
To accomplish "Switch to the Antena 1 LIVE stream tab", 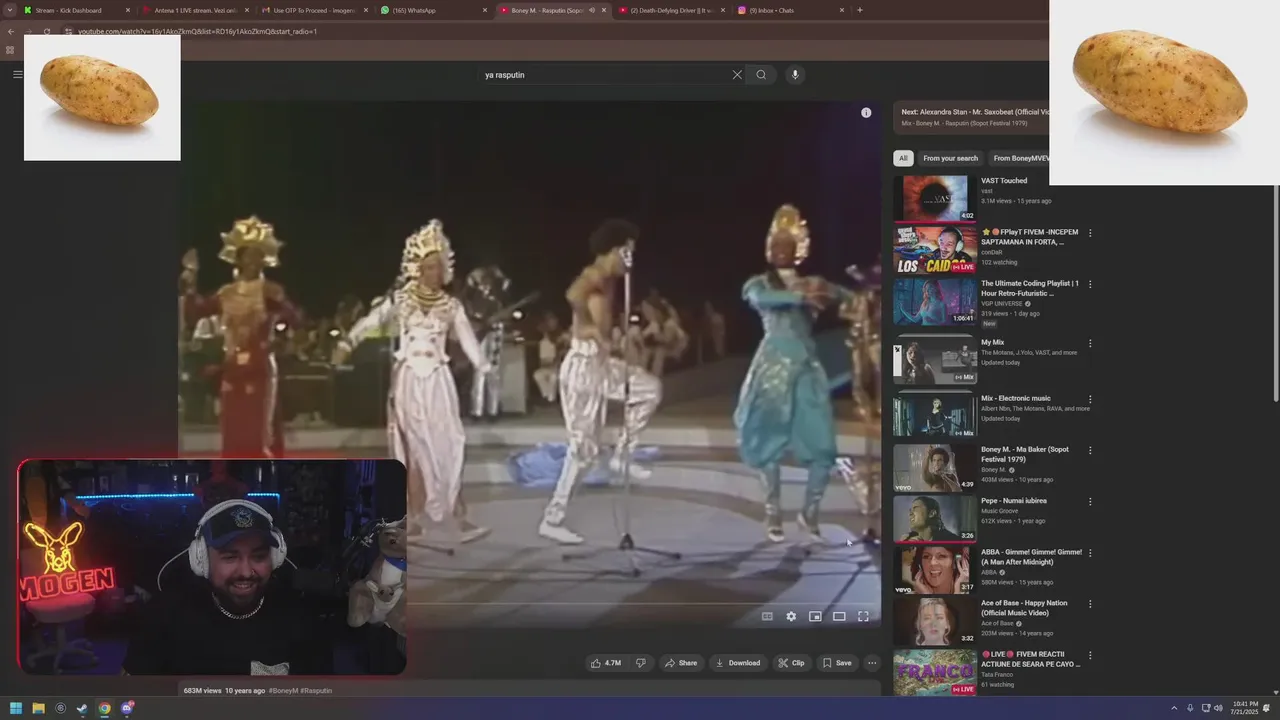I will pos(195,10).
